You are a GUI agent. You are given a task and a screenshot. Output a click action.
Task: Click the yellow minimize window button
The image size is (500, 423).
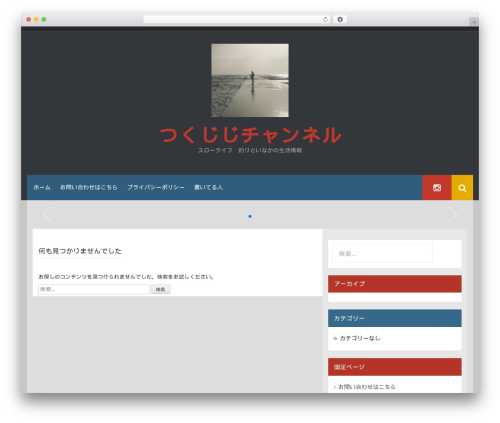point(36,20)
